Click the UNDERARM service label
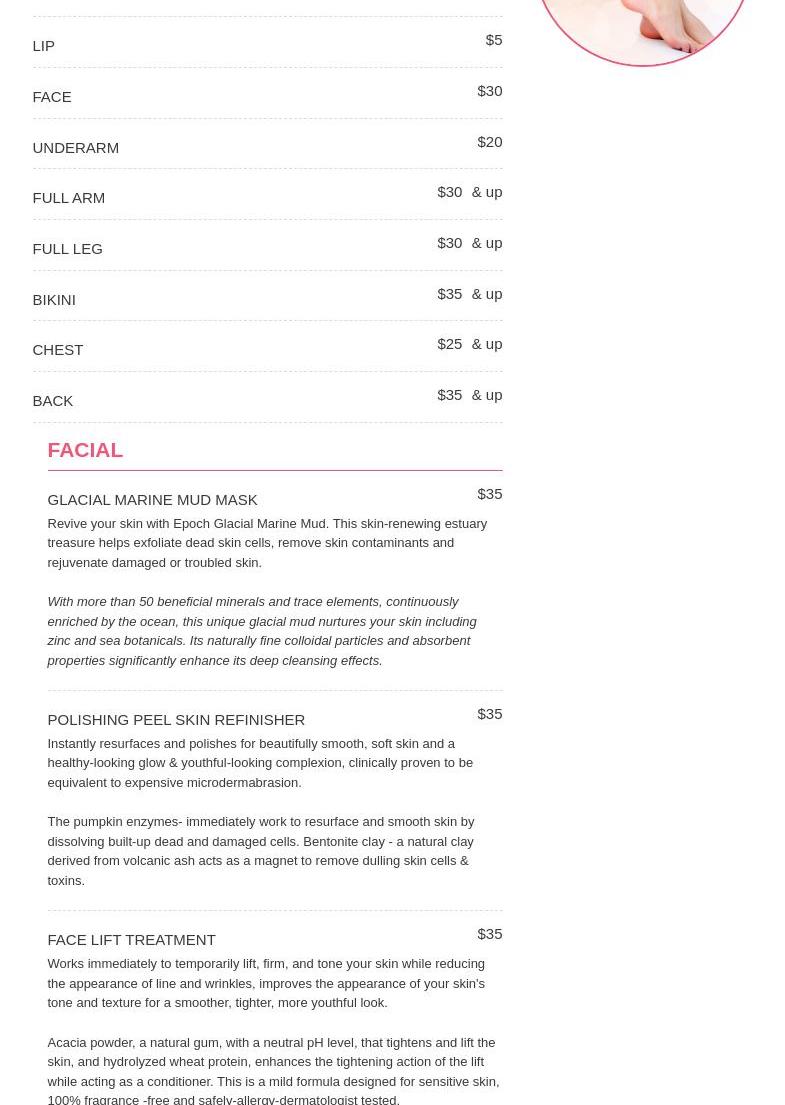The height and width of the screenshot is (1105, 785). pyautogui.click(x=75, y=148)
